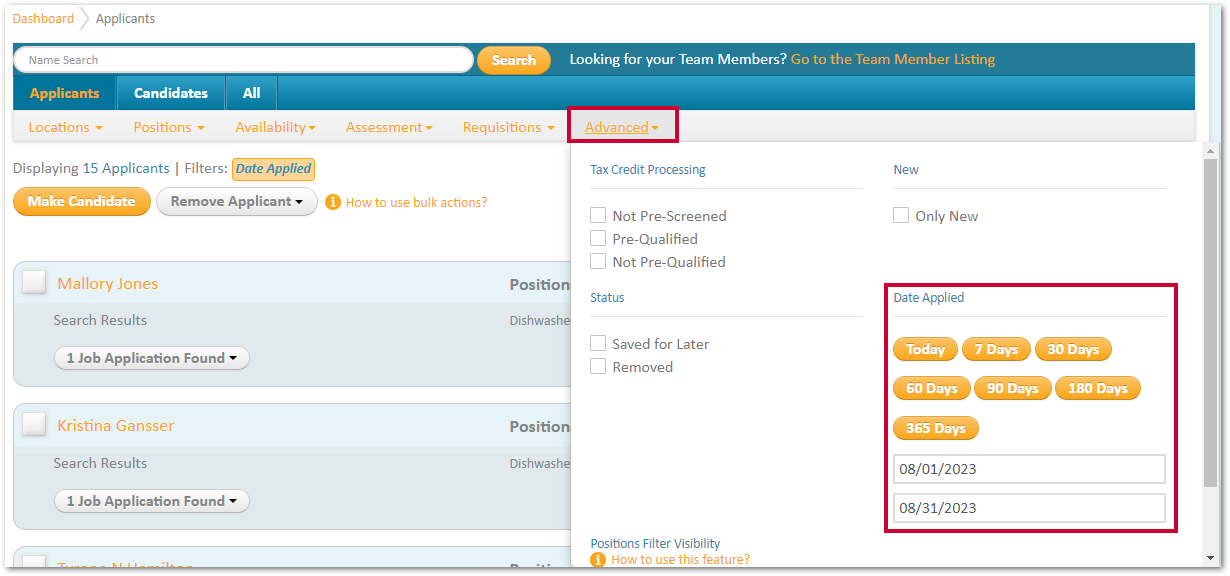Expand the Assessment filter menu
The height and width of the screenshot is (576, 1230).
tap(389, 127)
